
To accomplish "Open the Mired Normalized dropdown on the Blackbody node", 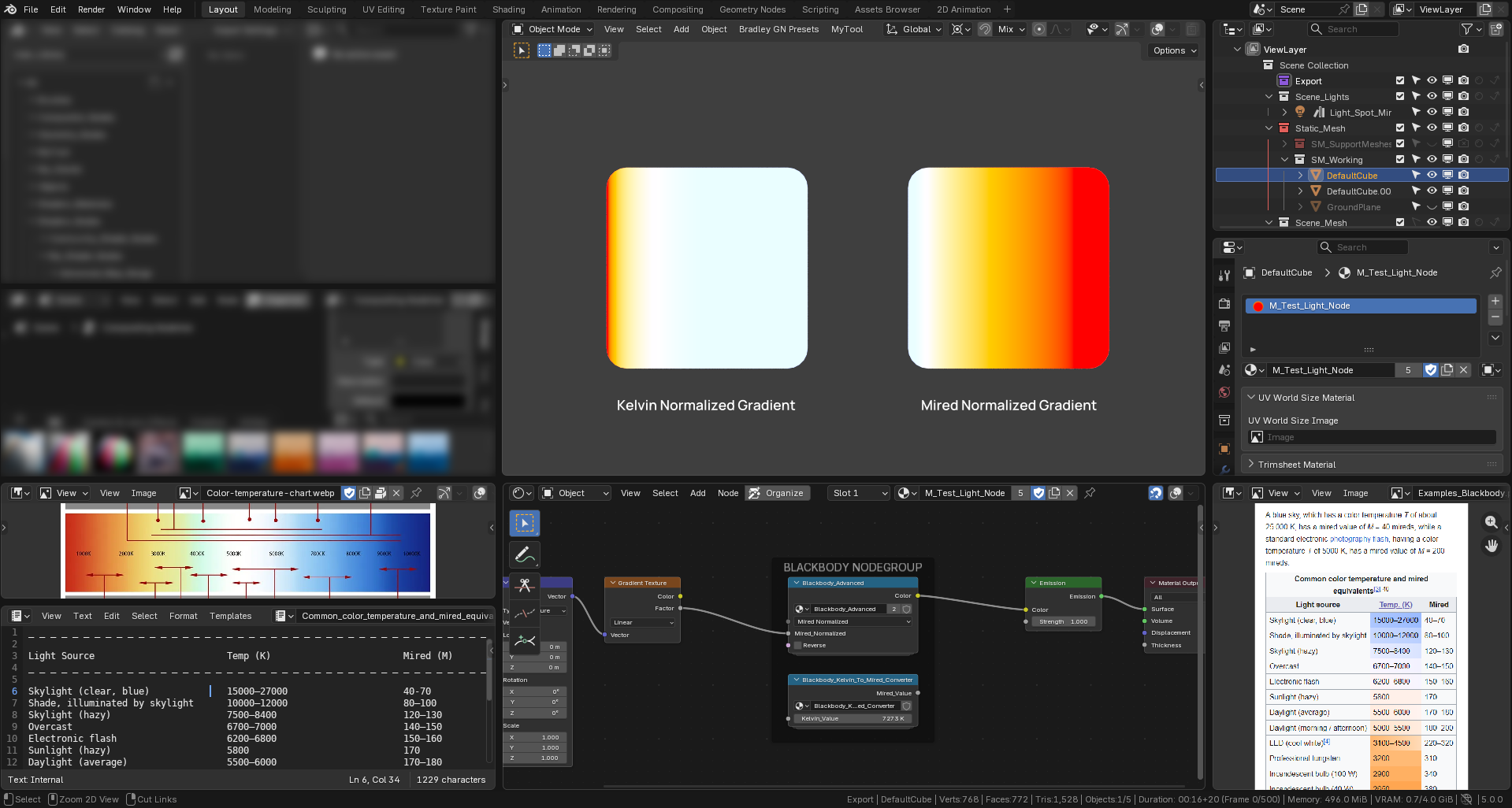I will pos(853,621).
